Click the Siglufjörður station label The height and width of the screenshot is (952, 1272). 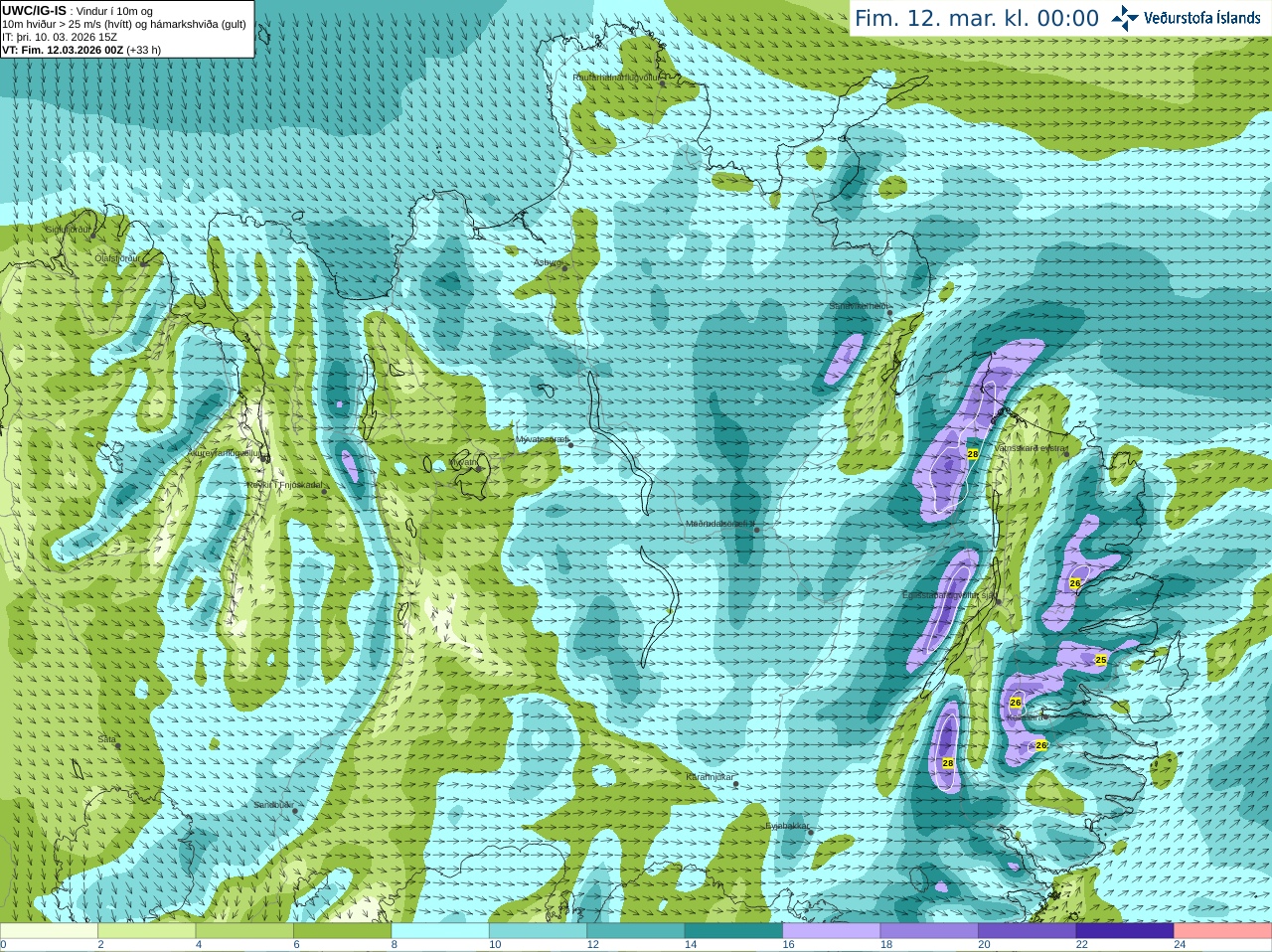tap(69, 230)
